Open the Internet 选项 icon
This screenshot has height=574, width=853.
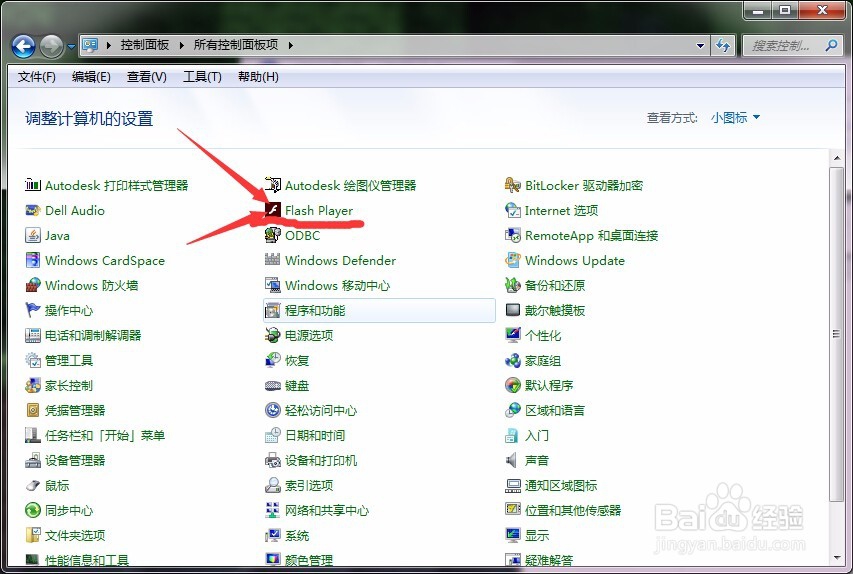(x=512, y=210)
